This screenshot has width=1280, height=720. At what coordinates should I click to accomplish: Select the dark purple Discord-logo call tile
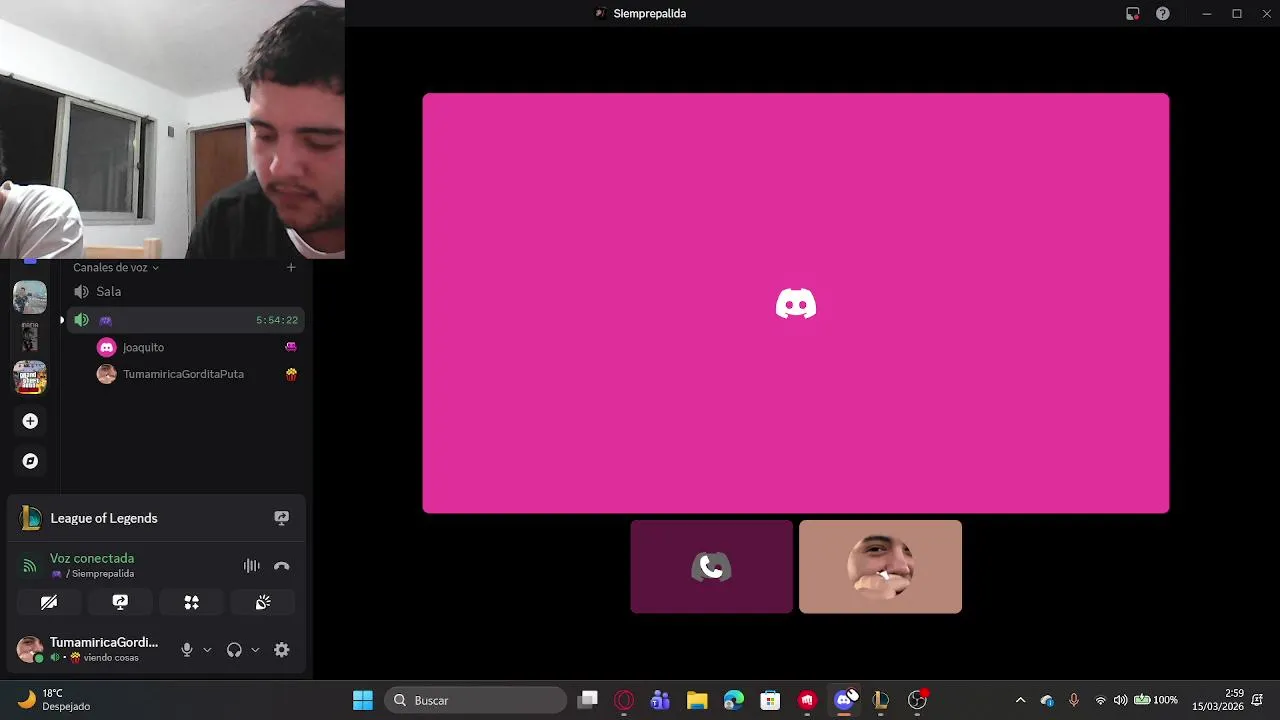point(711,567)
